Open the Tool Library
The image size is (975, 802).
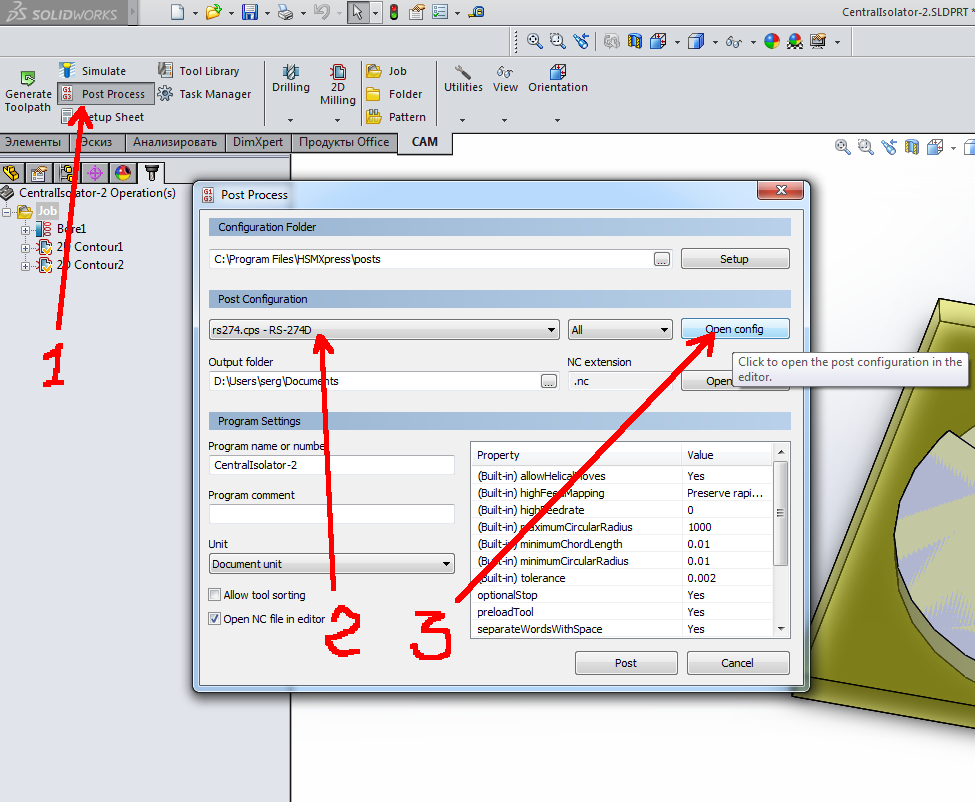tap(199, 71)
